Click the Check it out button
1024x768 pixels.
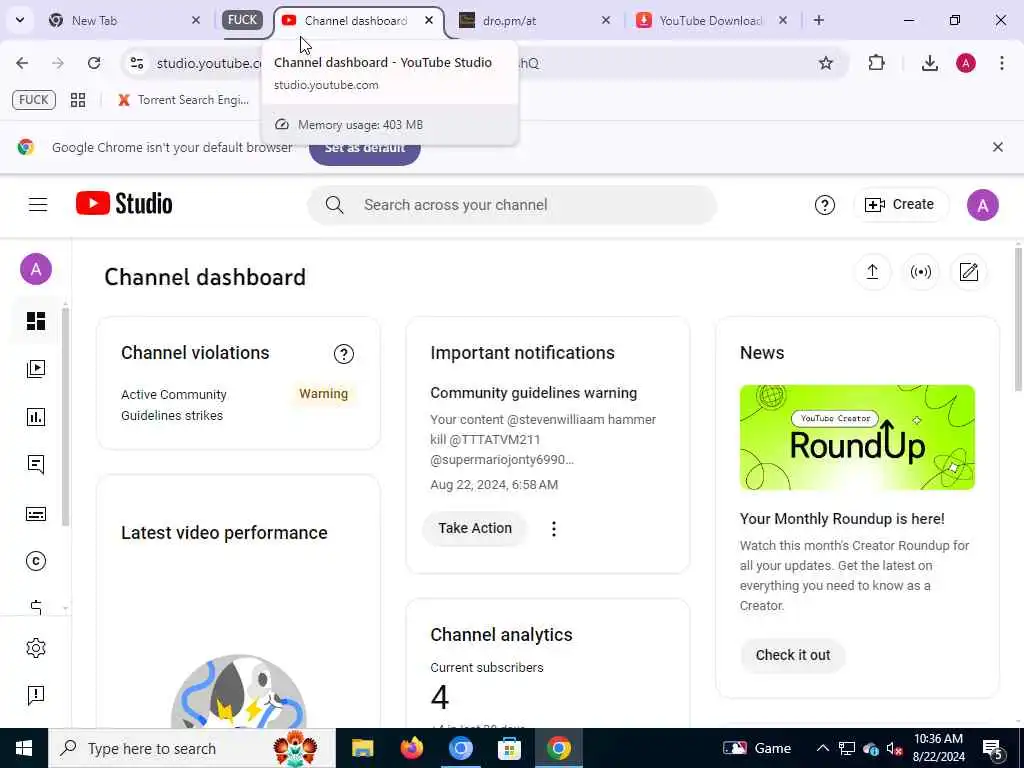(793, 655)
